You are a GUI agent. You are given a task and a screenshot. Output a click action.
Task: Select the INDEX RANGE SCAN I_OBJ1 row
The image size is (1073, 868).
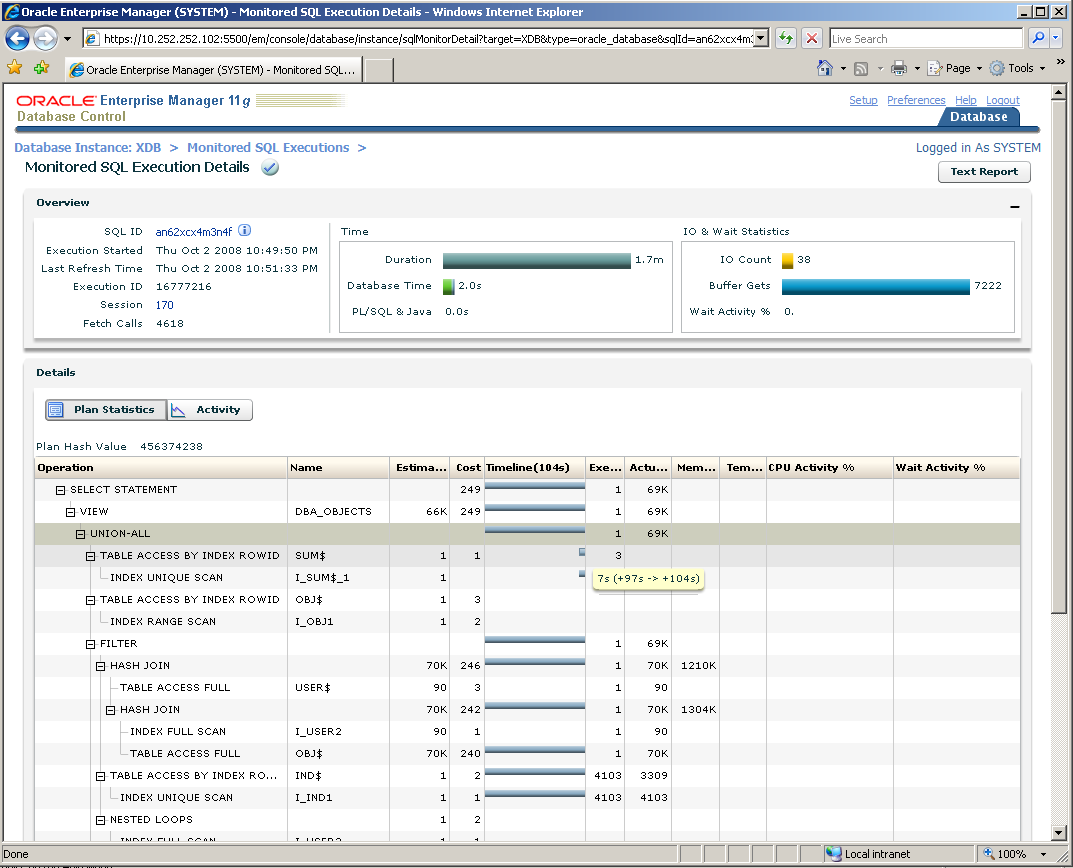tap(527, 622)
